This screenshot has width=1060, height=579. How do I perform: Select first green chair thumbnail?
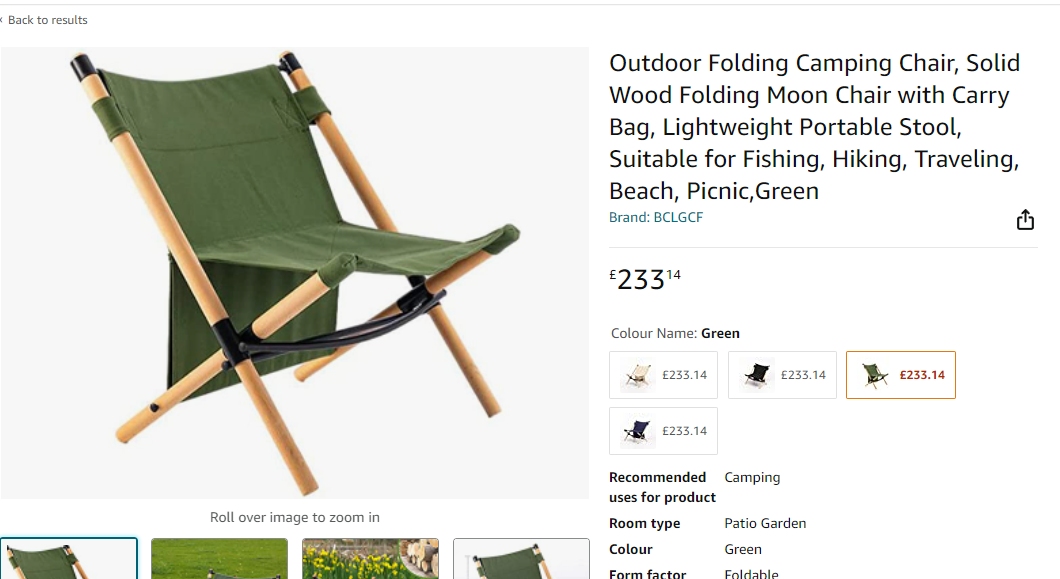click(68, 559)
